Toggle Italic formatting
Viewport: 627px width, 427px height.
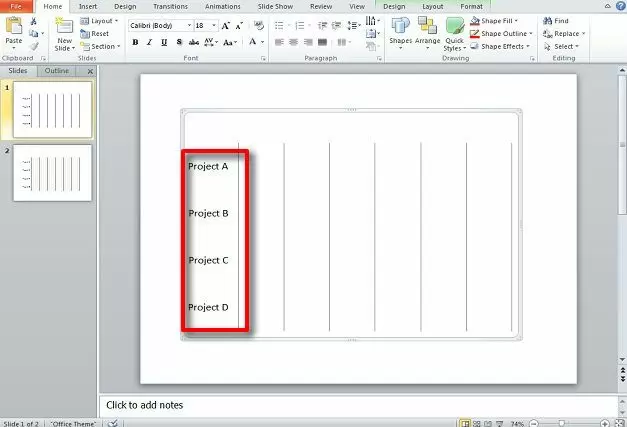(149, 43)
